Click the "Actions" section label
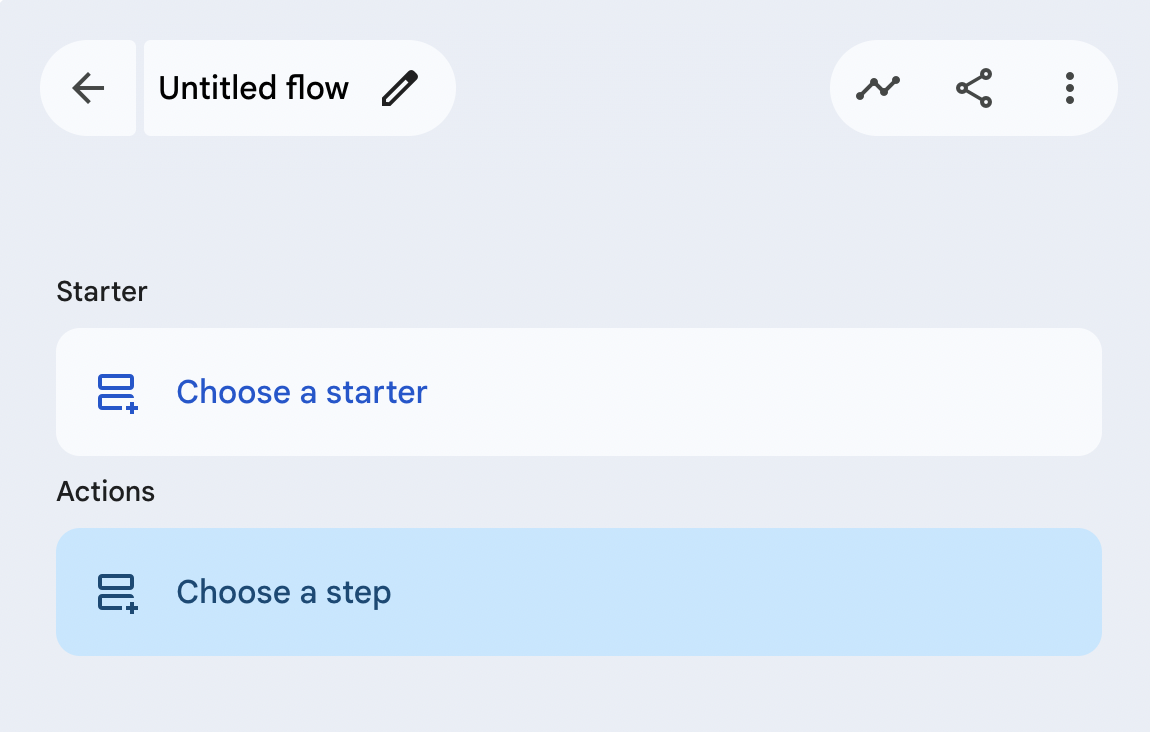The height and width of the screenshot is (732, 1150). click(106, 491)
